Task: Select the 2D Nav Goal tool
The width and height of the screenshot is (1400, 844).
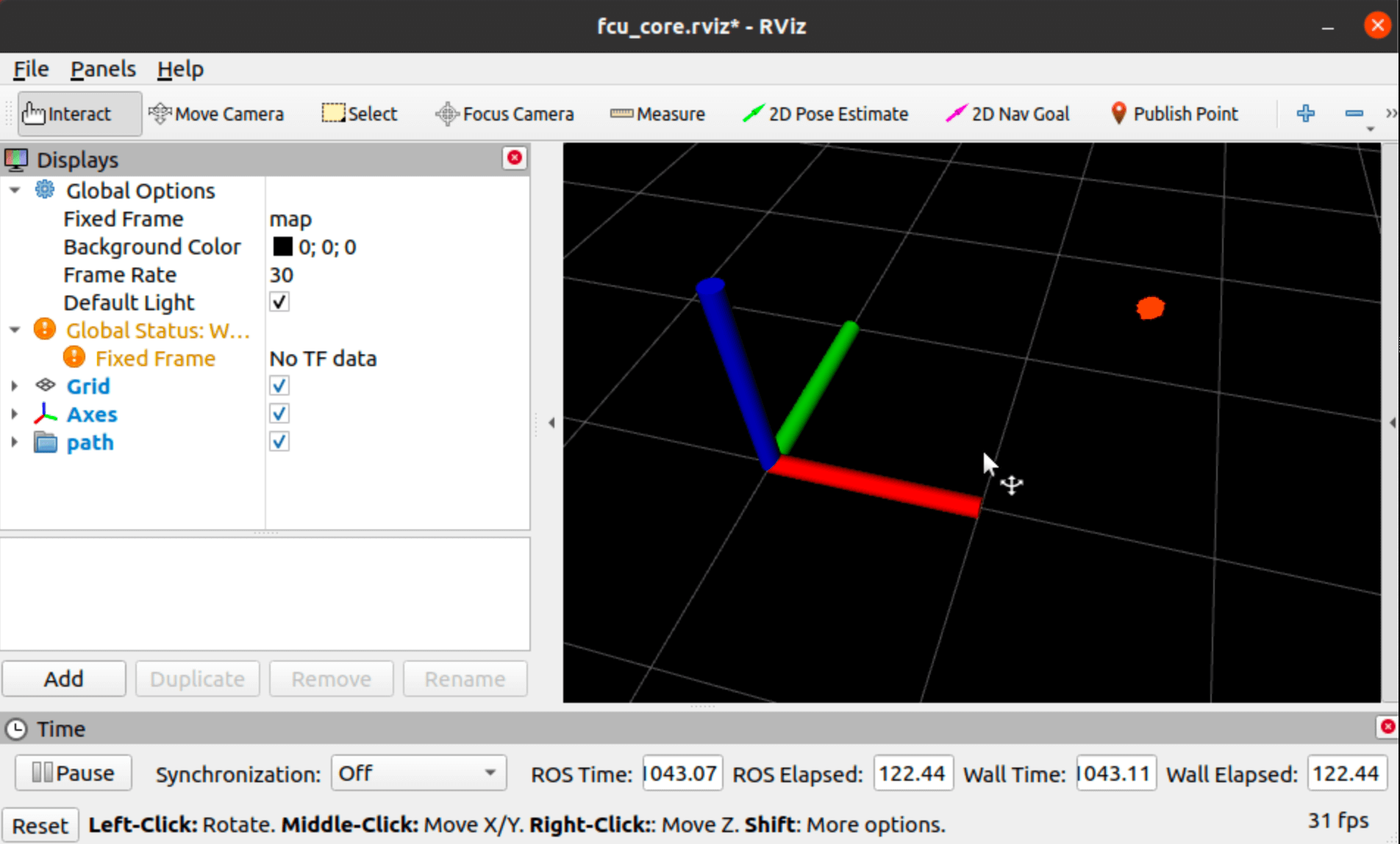Action: tap(1007, 114)
